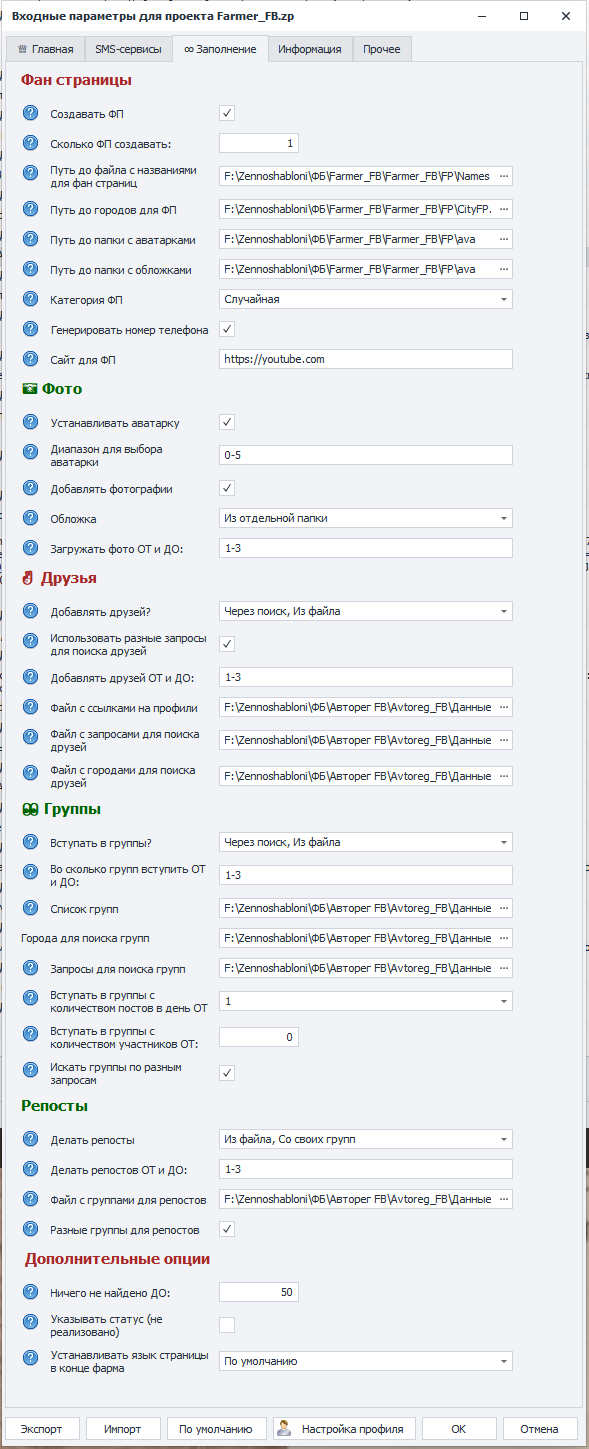The image size is (589, 1449).
Task: Click help icon for Делать репосты
Action: (x=31, y=1139)
